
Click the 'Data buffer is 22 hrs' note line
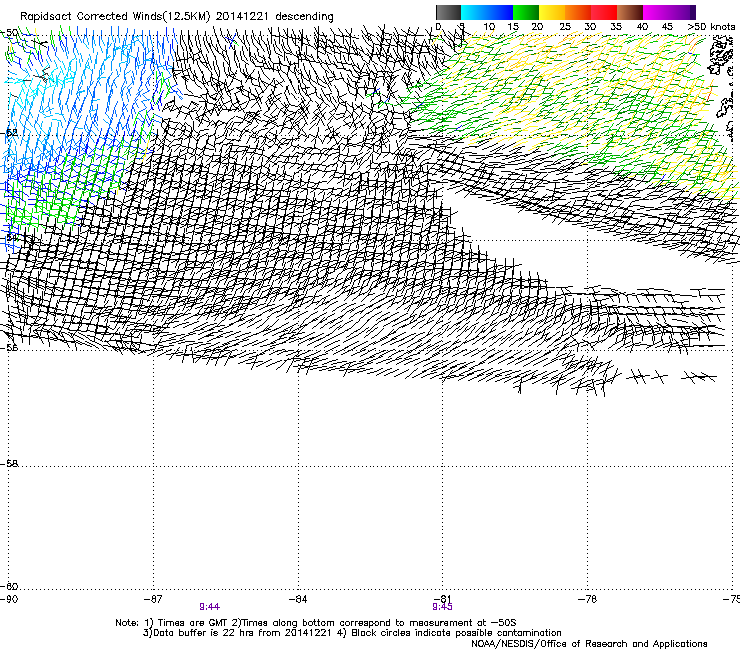pyautogui.click(x=352, y=633)
